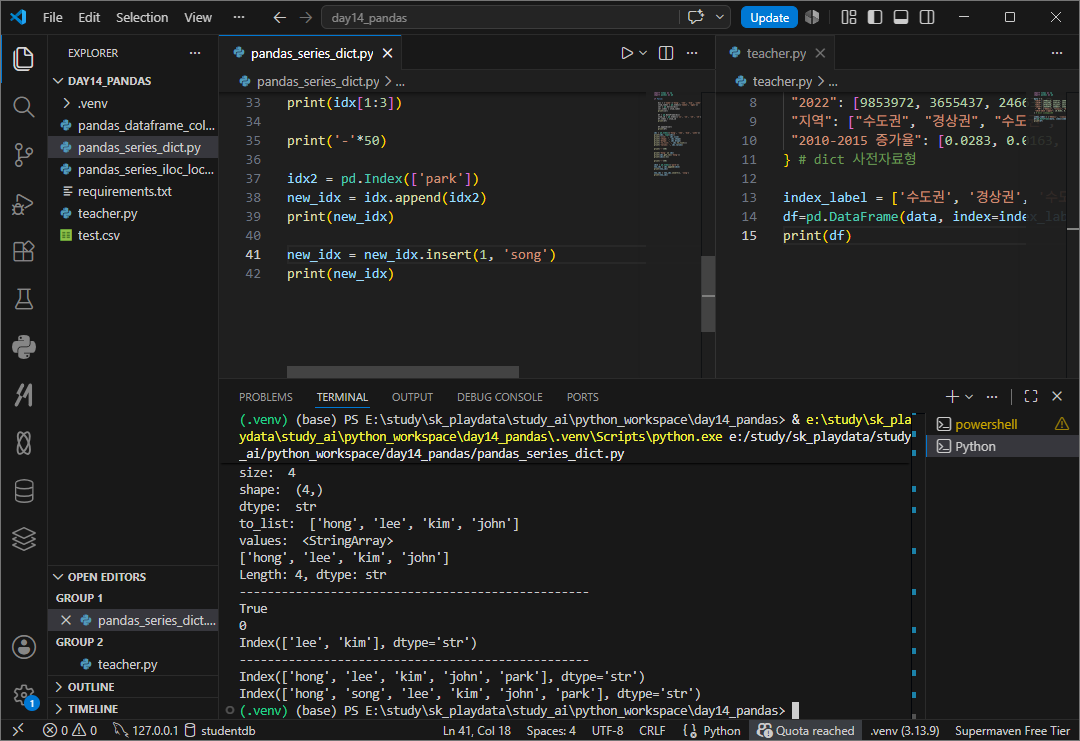The image size is (1080, 741).
Task: Select the Python terminal in the list
Action: click(1002, 446)
